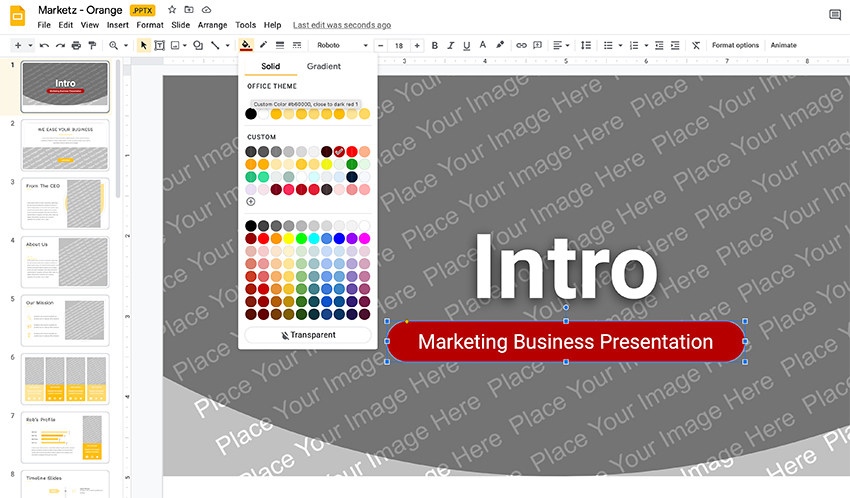Click the fill color bucket icon
The width and height of the screenshot is (850, 498).
246,46
